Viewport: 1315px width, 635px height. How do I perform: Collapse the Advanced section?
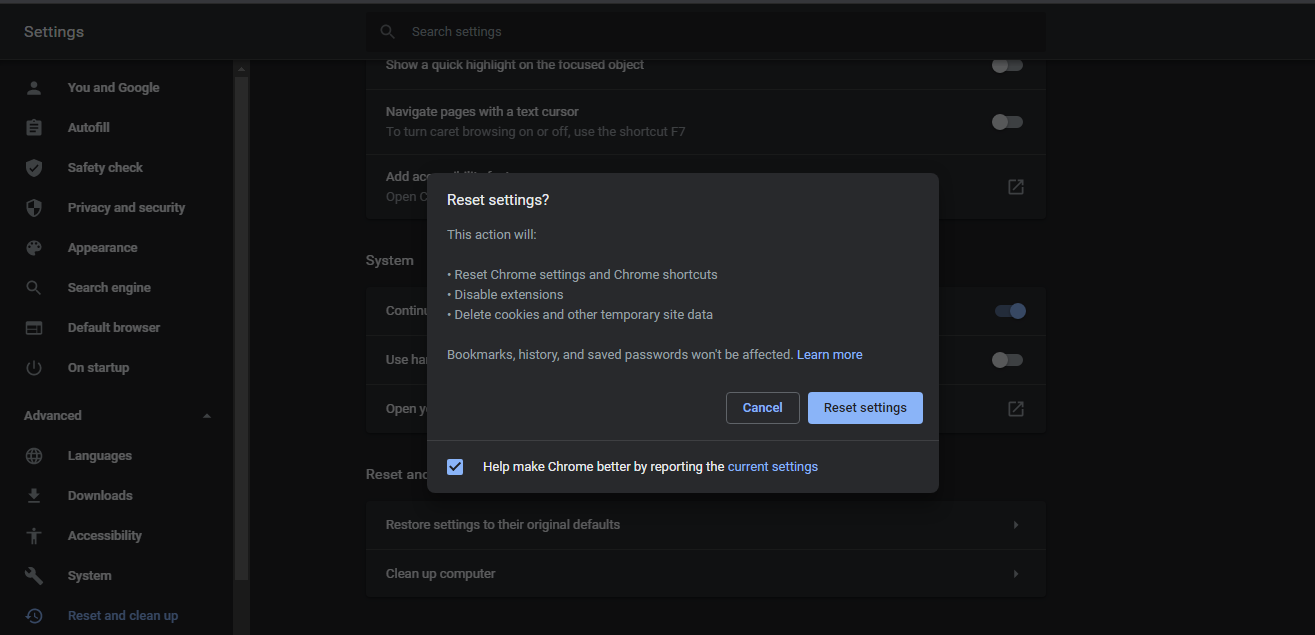tap(206, 415)
